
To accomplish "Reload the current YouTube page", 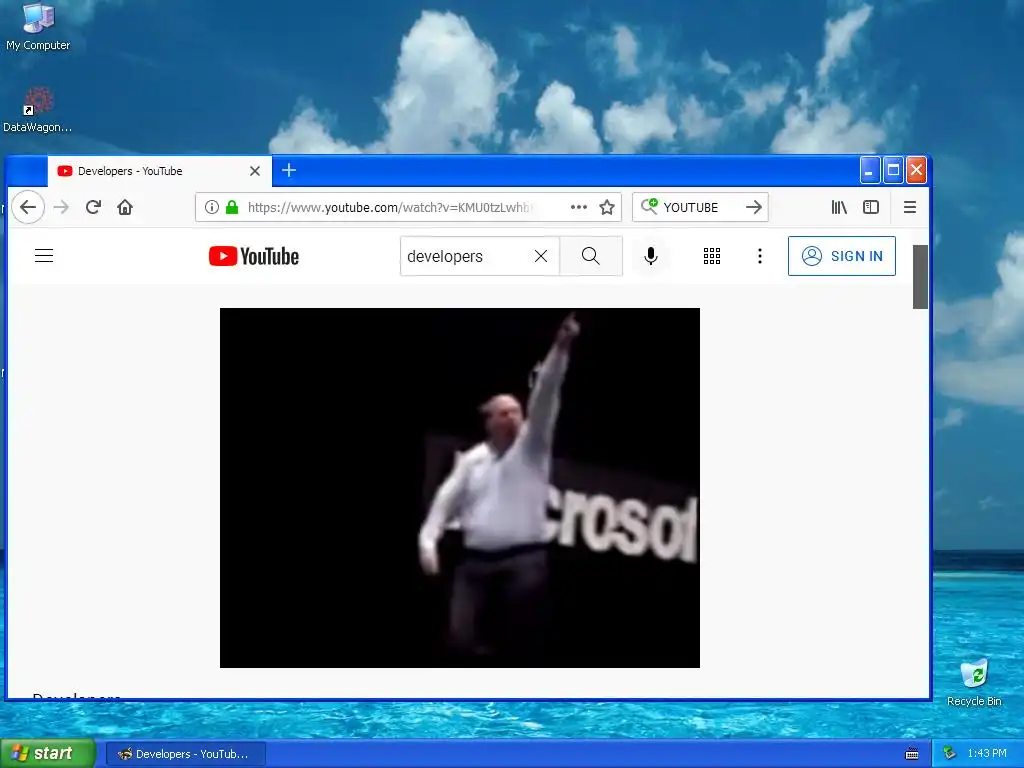I will click(93, 207).
